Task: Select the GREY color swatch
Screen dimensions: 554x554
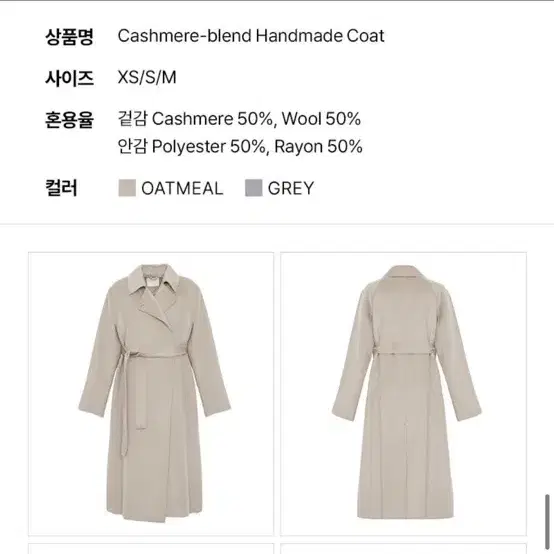Action: (253, 188)
